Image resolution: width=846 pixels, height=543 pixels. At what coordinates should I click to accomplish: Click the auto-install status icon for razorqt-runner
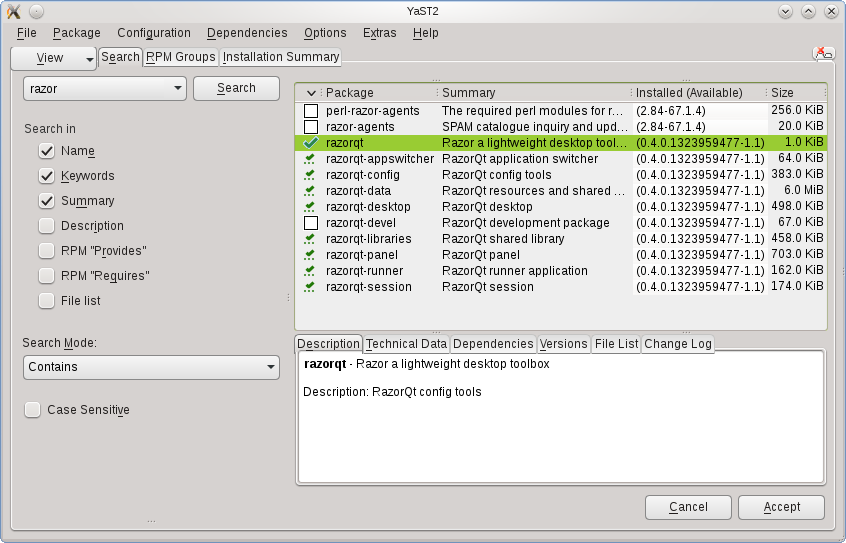coord(310,271)
